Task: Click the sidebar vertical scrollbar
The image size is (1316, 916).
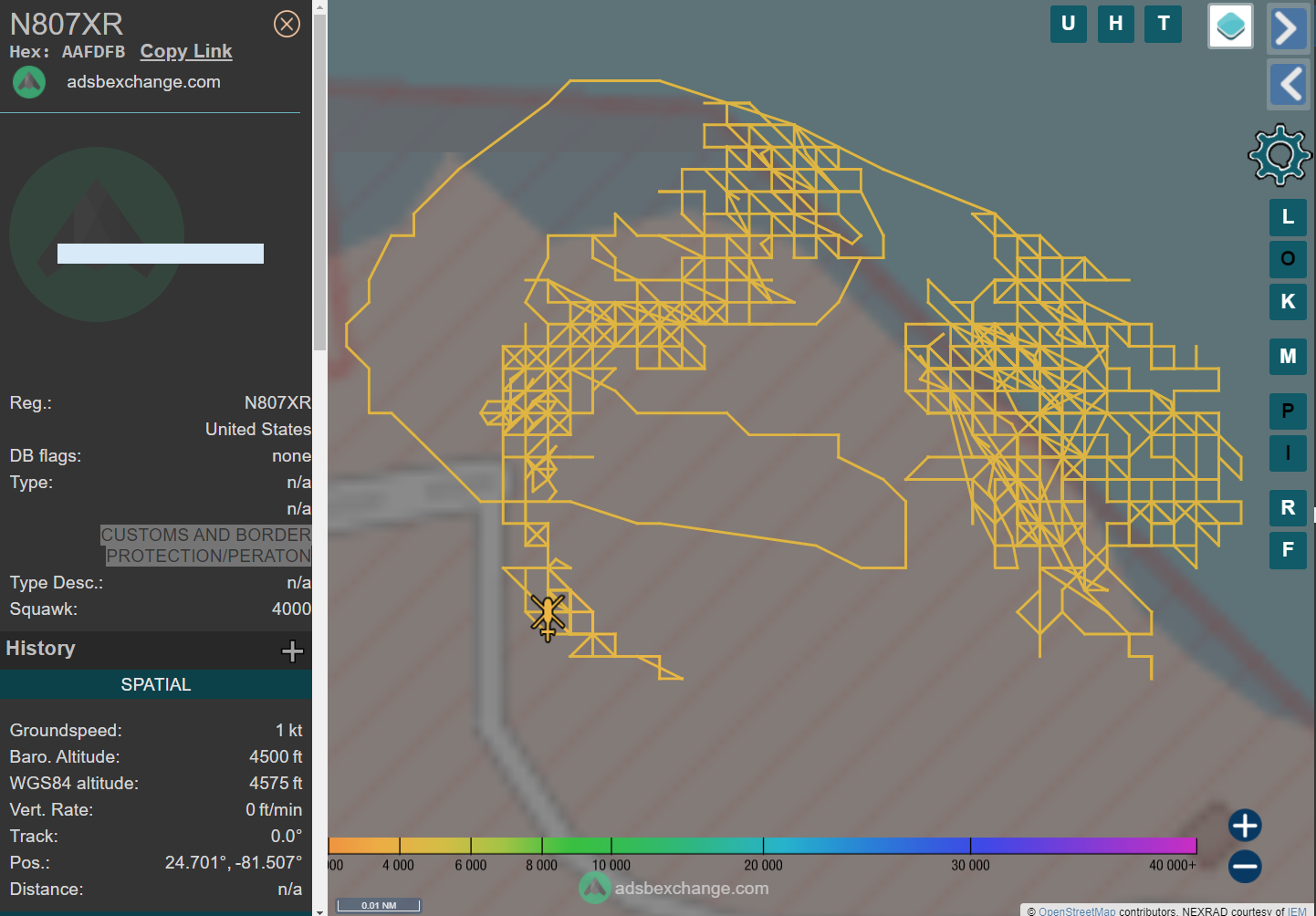Action: (319, 182)
